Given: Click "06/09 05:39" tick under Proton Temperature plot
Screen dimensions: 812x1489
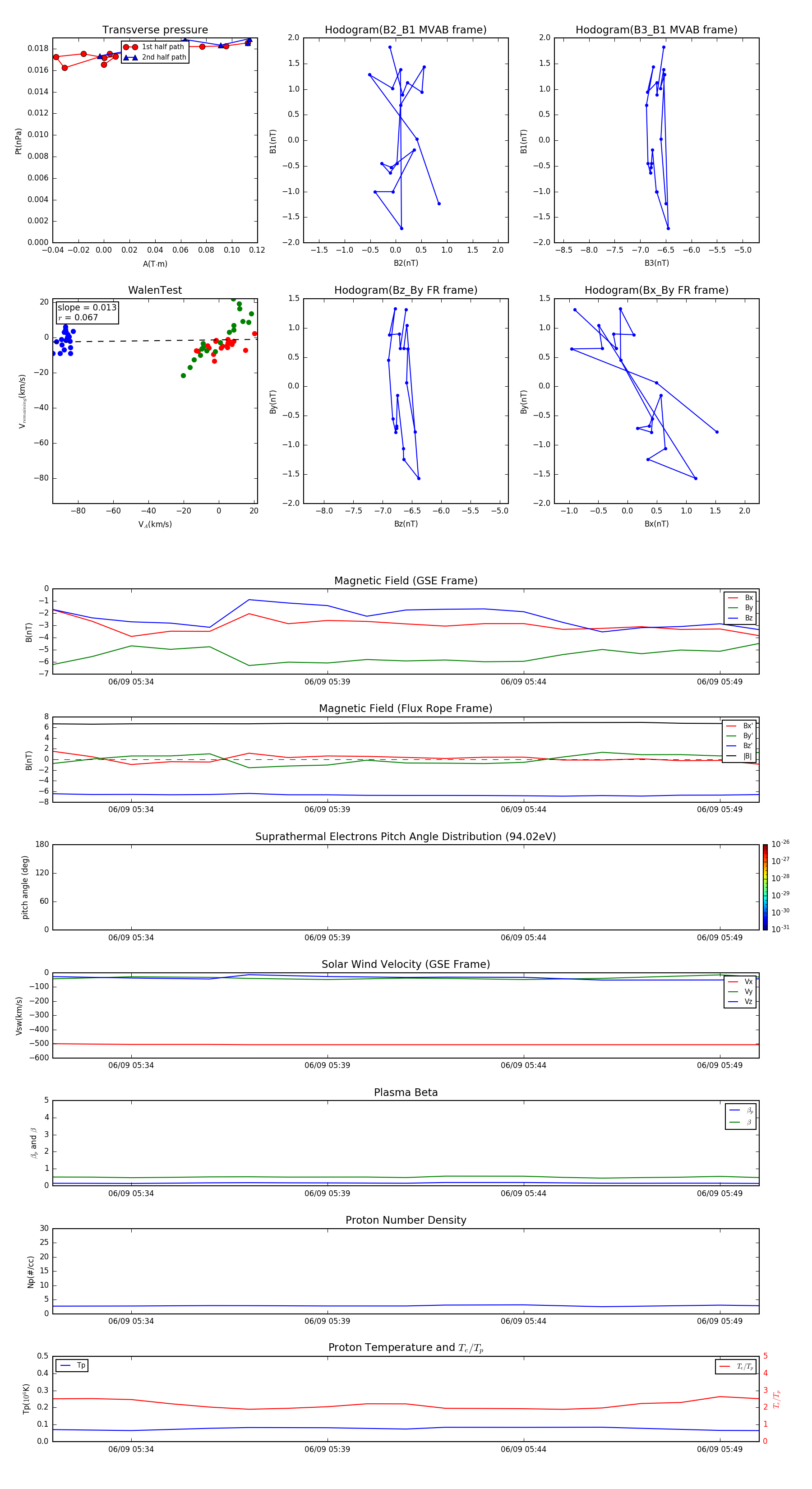Looking at the screenshot, I should tap(327, 1449).
